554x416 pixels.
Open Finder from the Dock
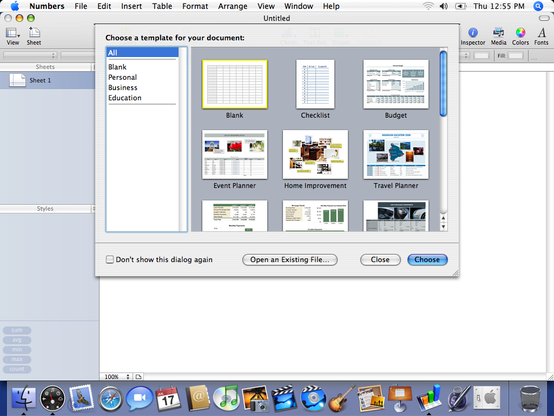click(x=23, y=398)
